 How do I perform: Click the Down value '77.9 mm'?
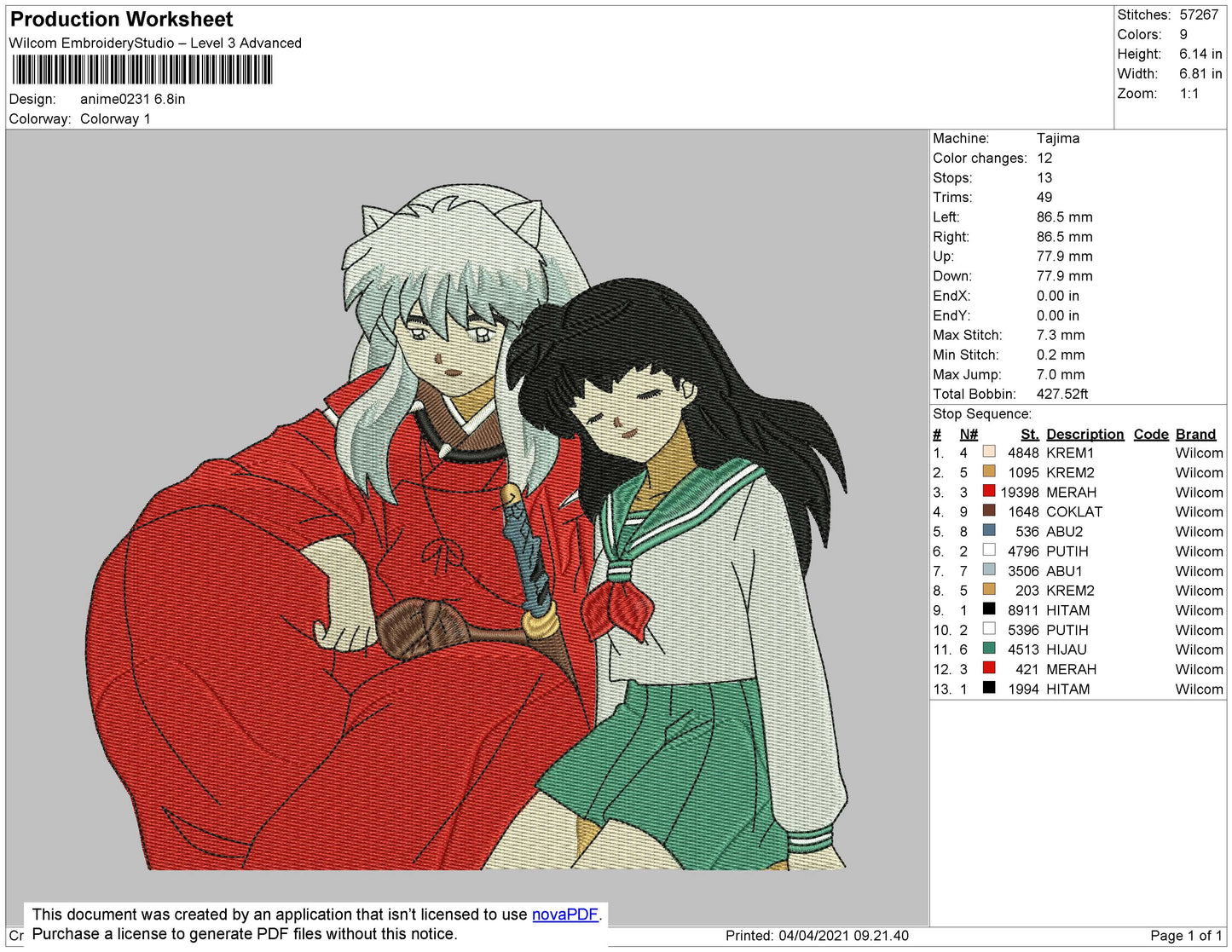point(1065,275)
